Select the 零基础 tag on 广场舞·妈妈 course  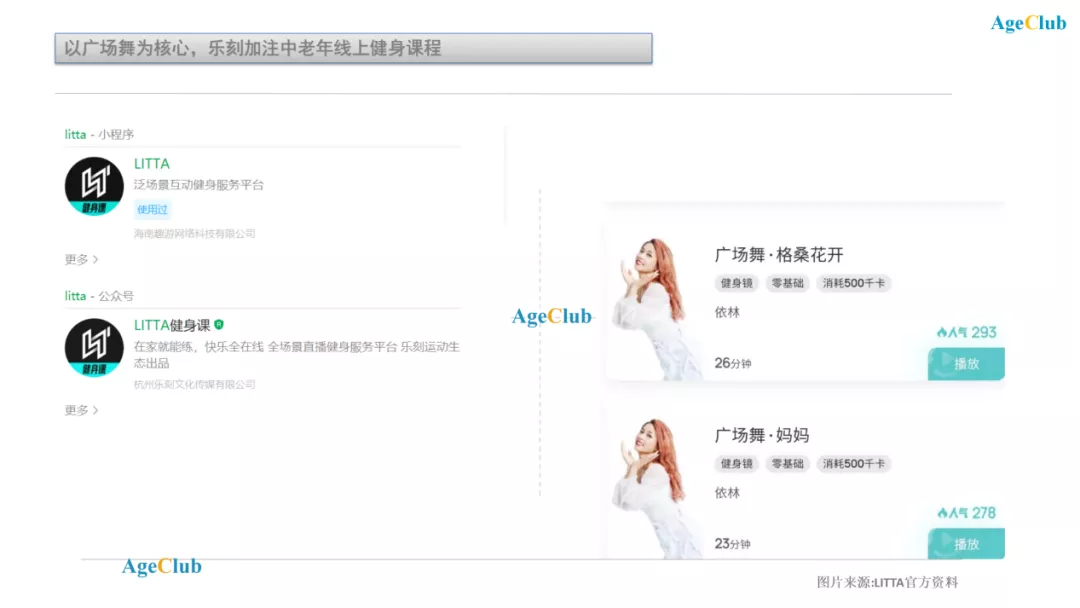(787, 464)
